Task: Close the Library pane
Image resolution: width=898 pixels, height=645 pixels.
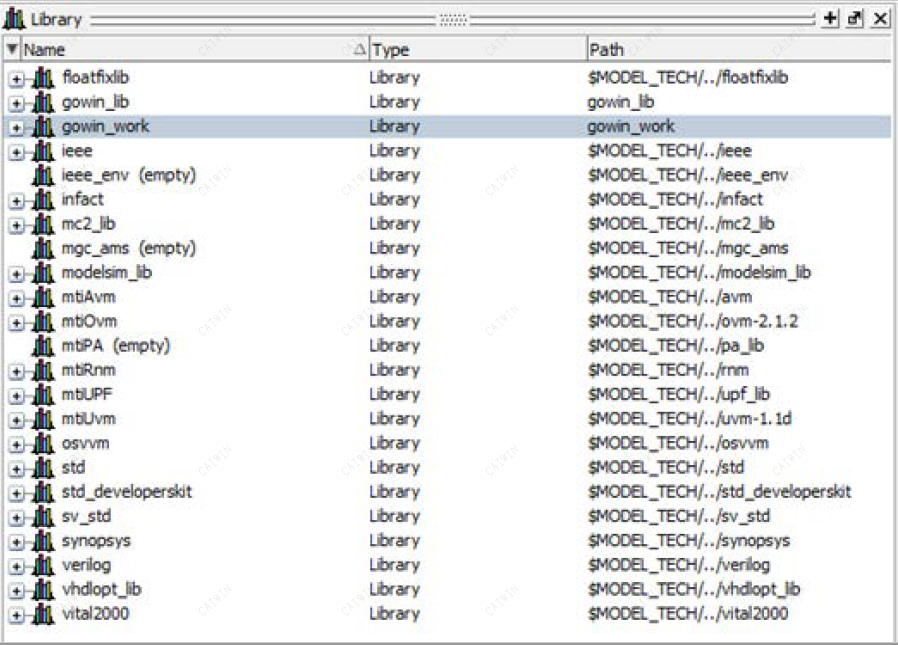Action: 880,18
